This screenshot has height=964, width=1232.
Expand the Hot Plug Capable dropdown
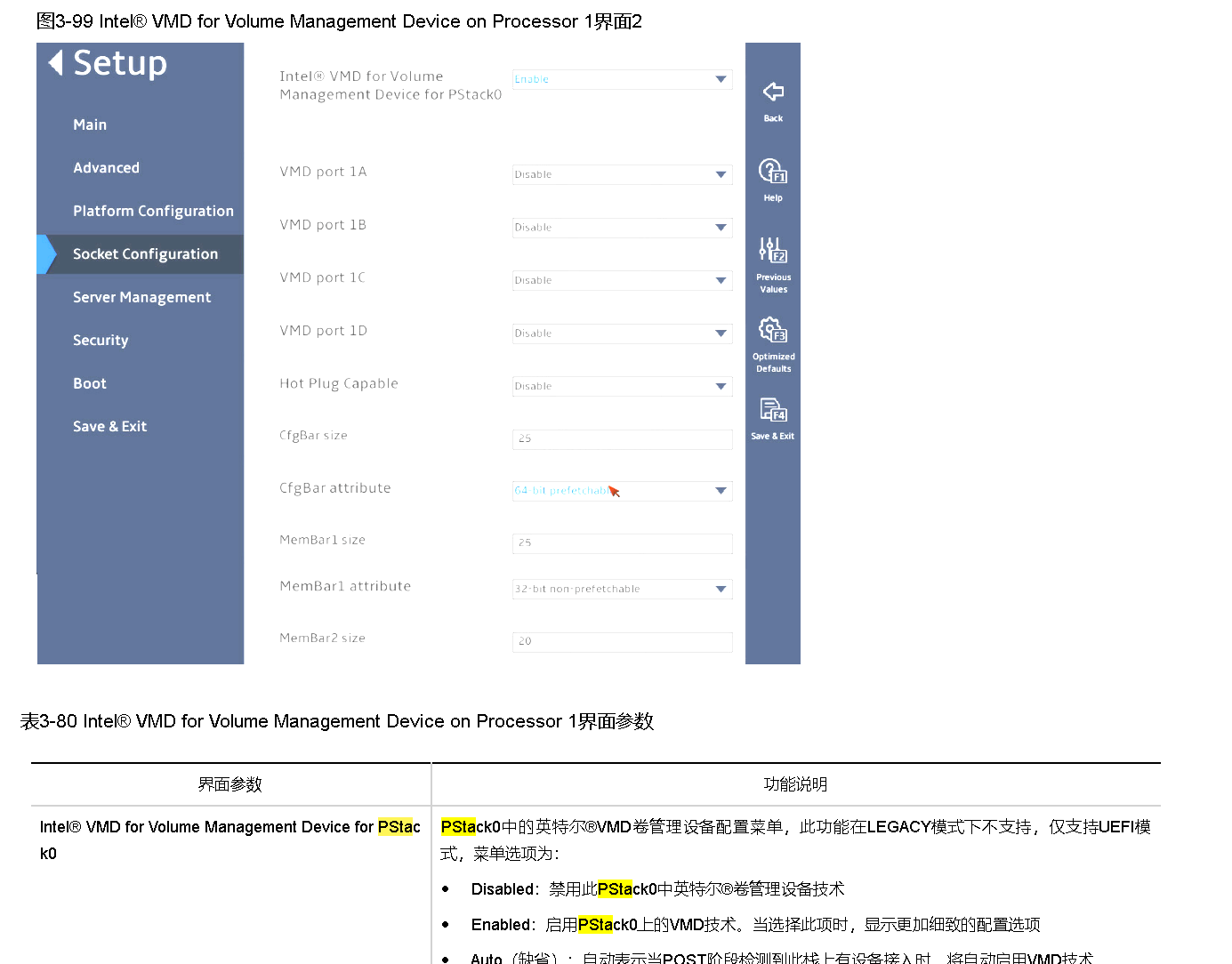point(622,386)
